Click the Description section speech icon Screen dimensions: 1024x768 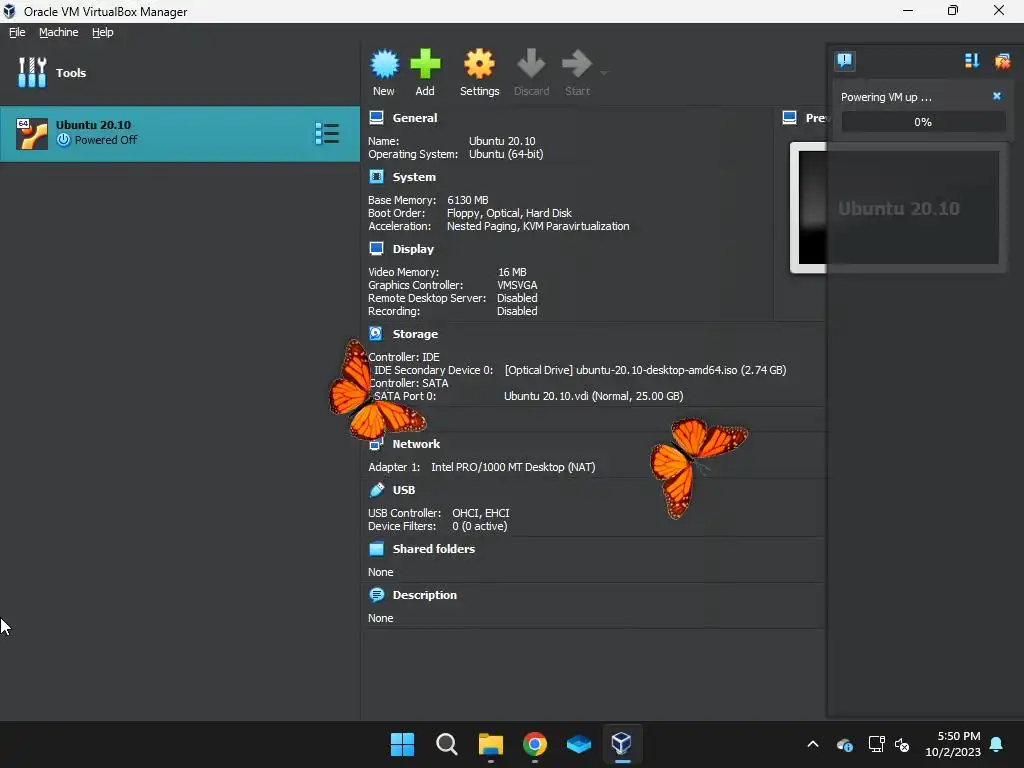pos(377,595)
